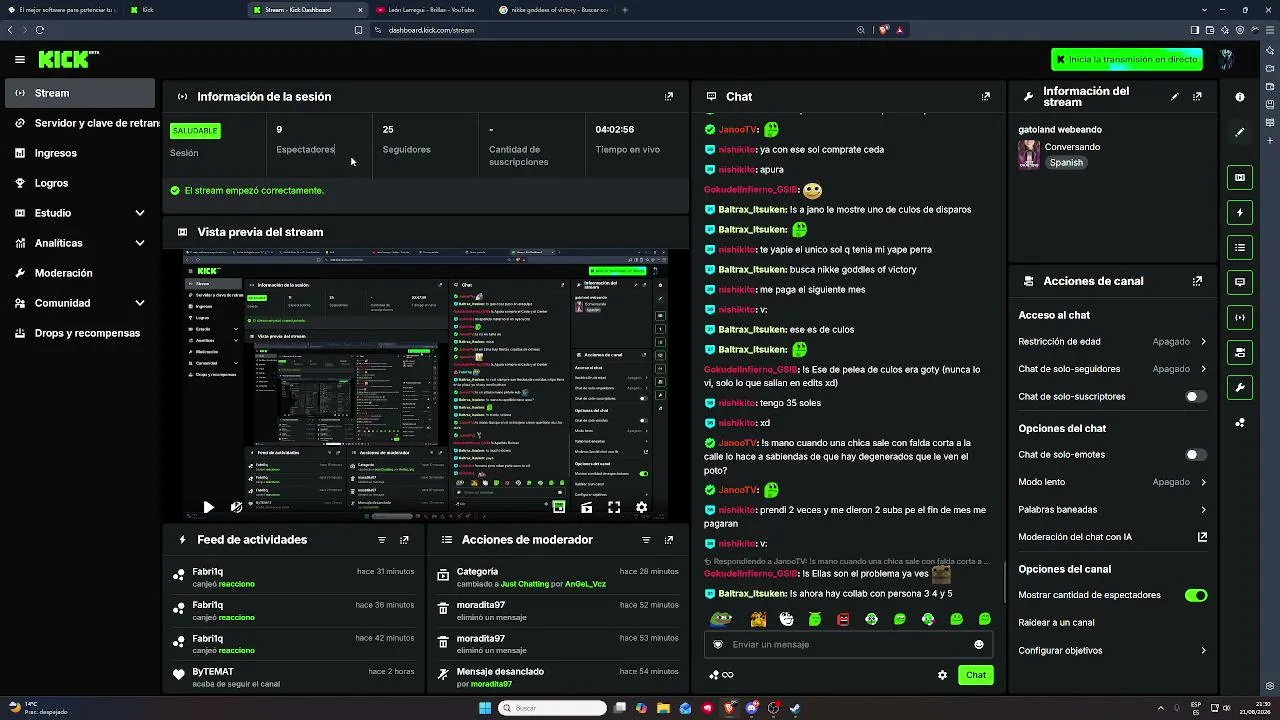The image size is (1280, 720).
Task: Open Modo lento options
Action: (1113, 482)
